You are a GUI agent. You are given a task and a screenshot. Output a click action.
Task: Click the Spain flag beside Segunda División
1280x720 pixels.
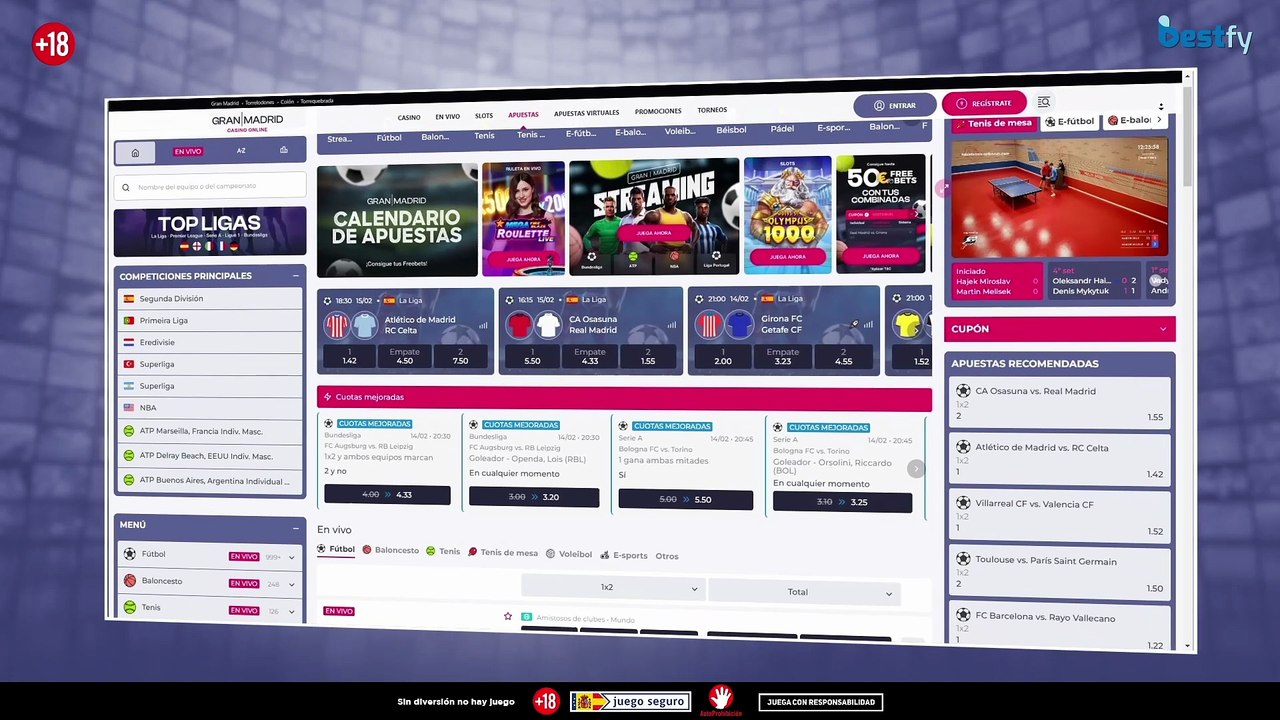(x=129, y=298)
